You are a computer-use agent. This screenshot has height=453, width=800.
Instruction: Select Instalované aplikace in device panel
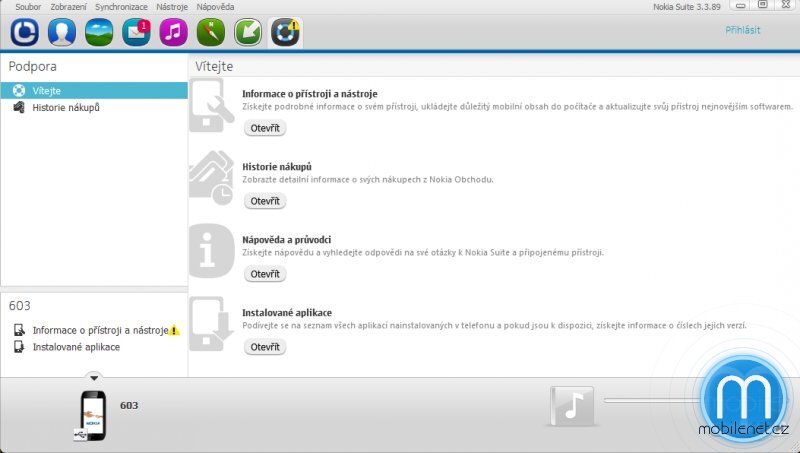76,347
